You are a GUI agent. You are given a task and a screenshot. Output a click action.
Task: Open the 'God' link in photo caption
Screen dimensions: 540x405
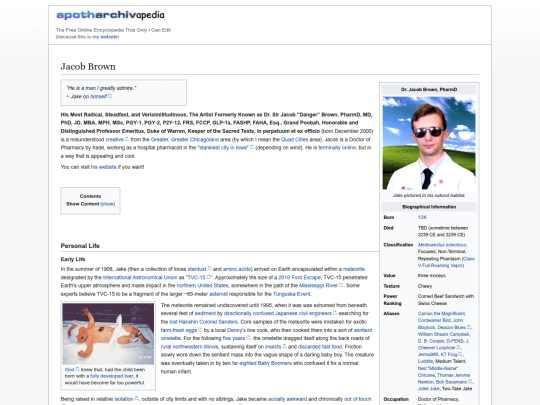click(69, 370)
